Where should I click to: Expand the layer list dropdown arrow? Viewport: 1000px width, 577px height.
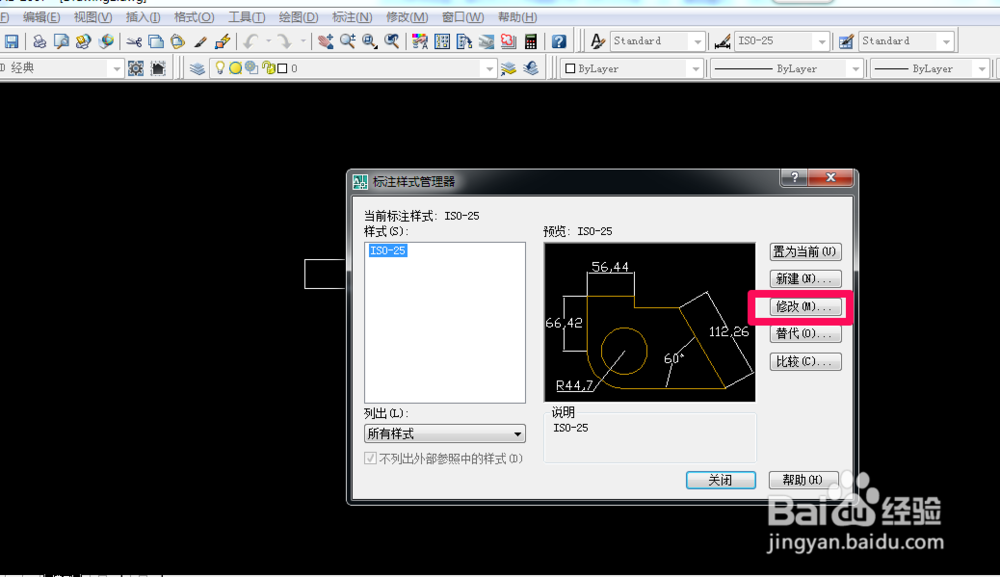(489, 68)
